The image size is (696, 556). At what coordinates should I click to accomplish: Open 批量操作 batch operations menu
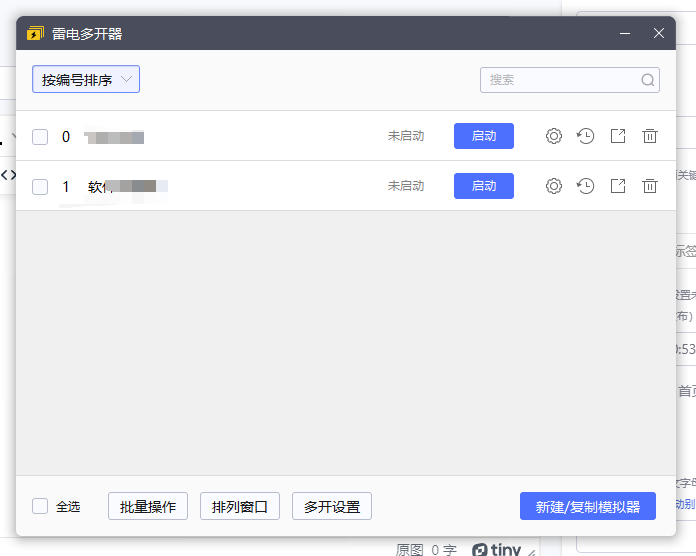click(x=148, y=506)
